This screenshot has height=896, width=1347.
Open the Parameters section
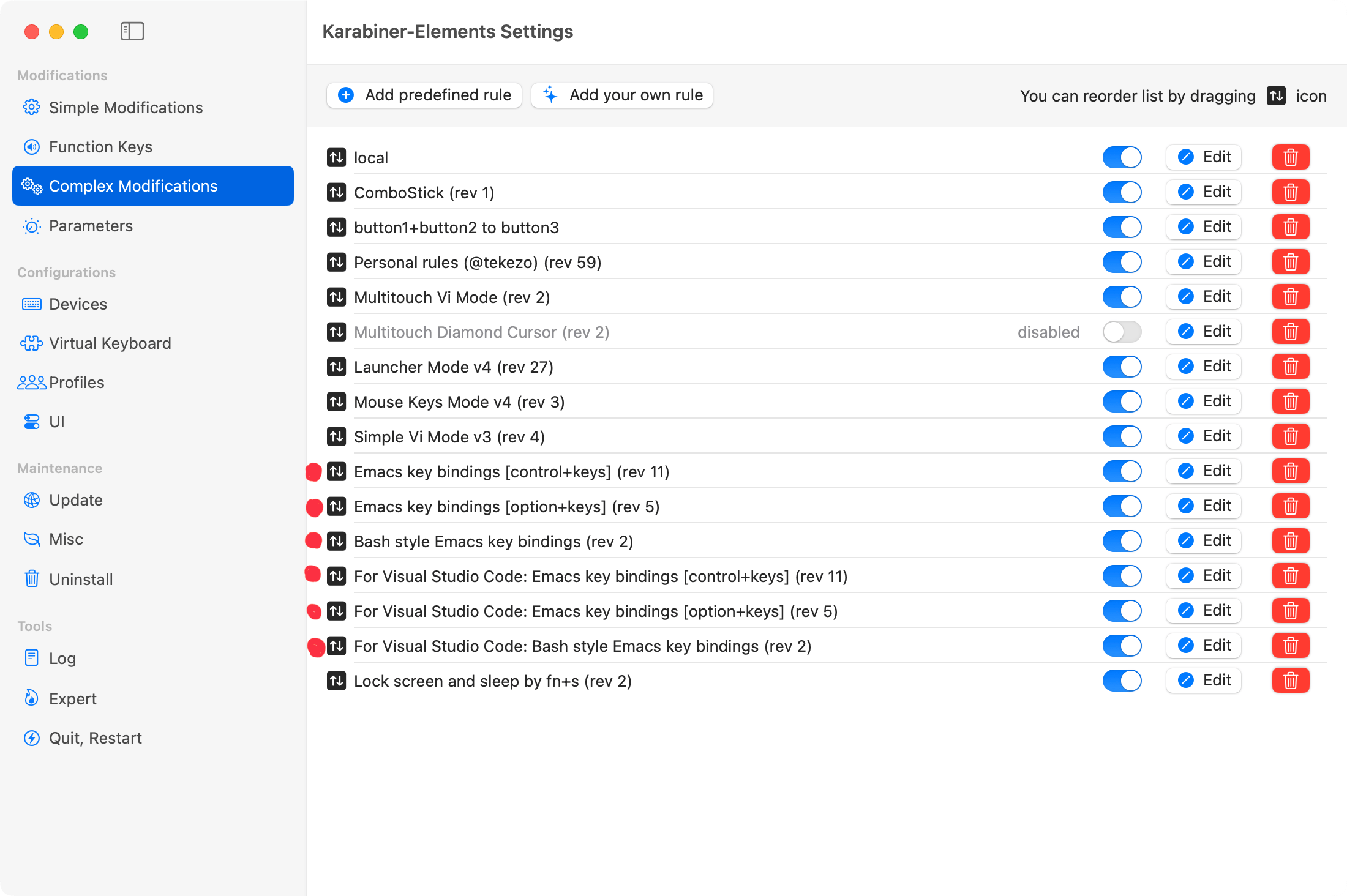153,226
